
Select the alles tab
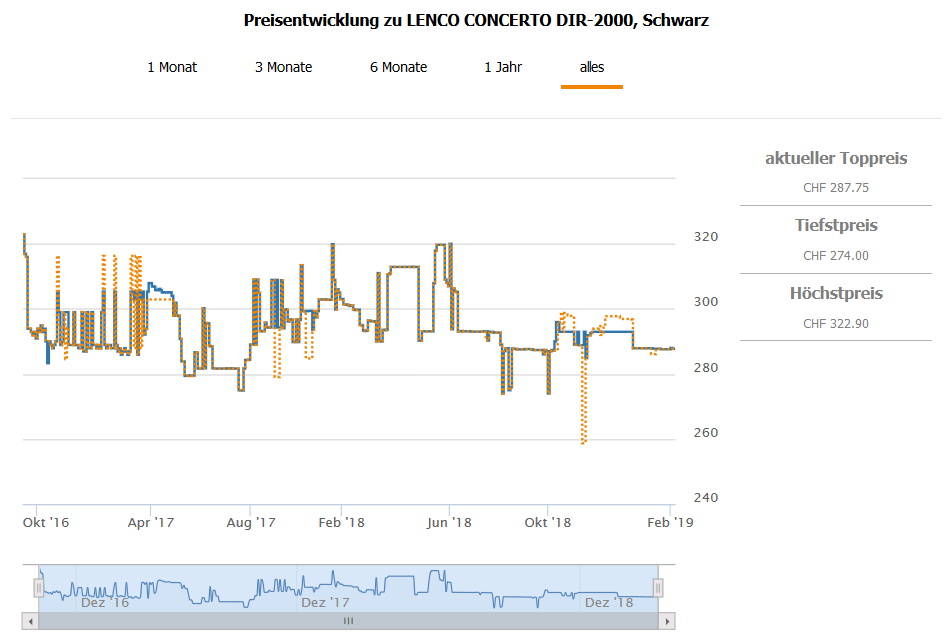tap(592, 67)
